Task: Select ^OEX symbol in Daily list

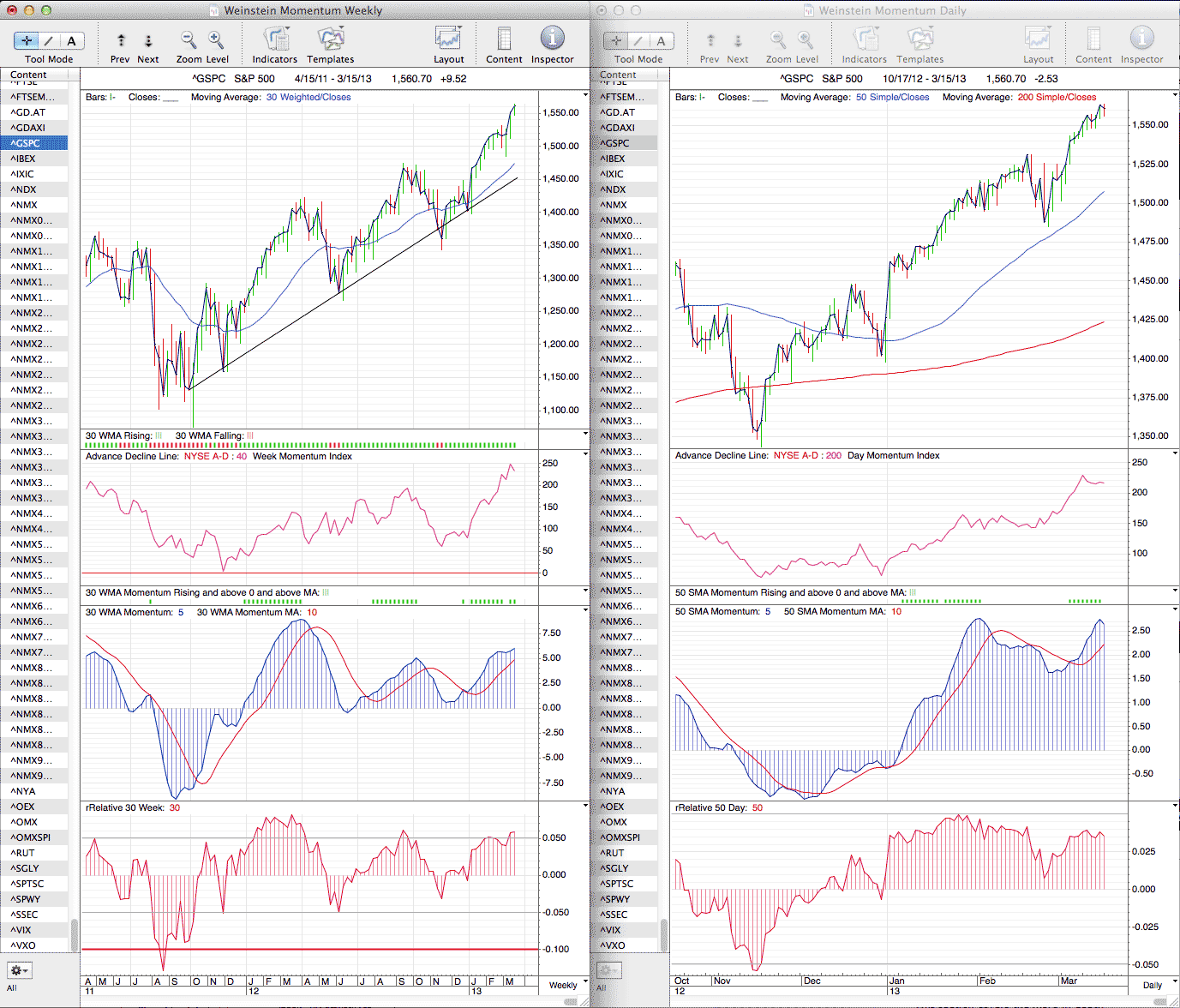Action: (x=624, y=807)
